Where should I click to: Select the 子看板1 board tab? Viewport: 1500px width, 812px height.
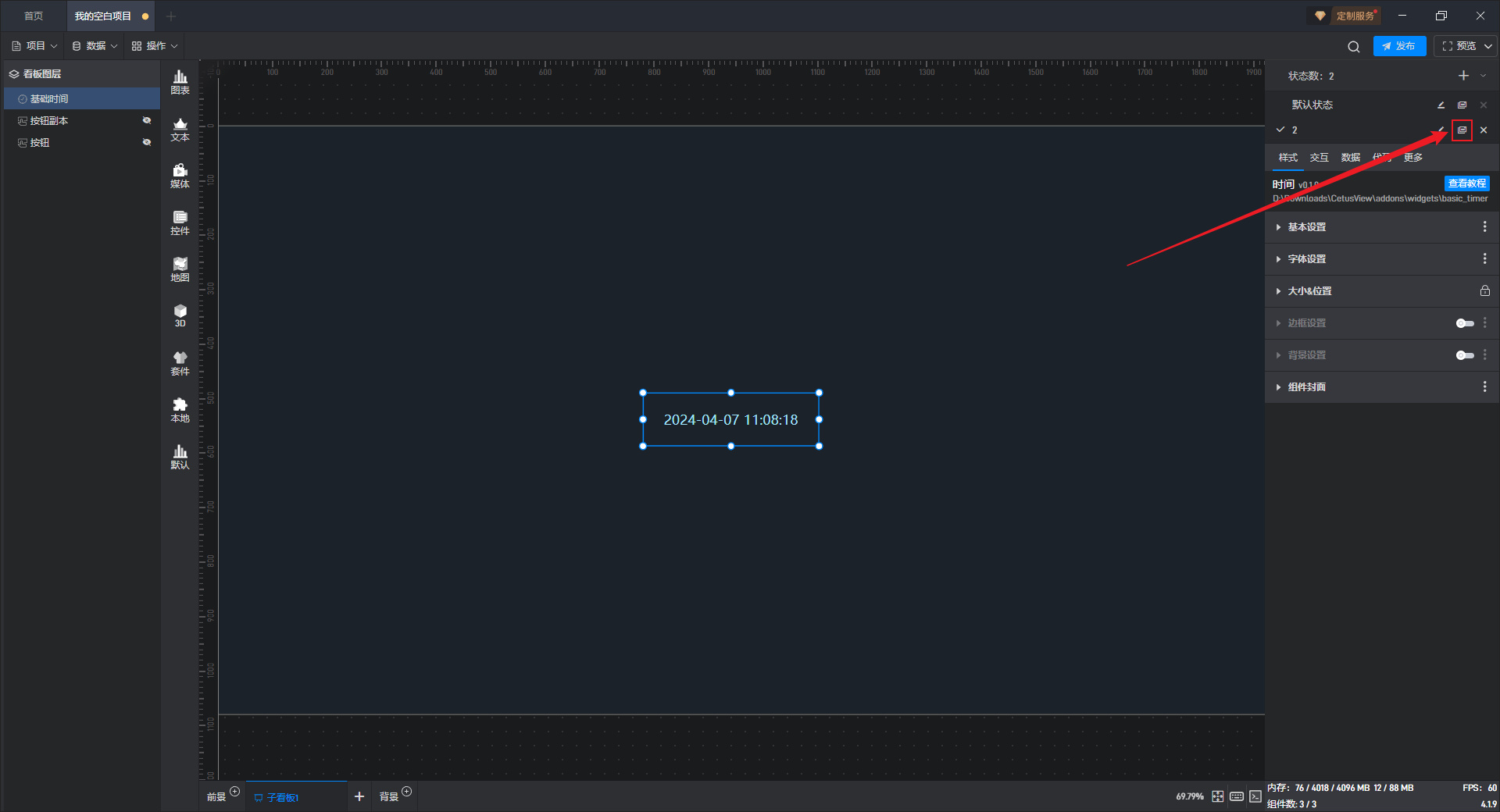click(296, 796)
